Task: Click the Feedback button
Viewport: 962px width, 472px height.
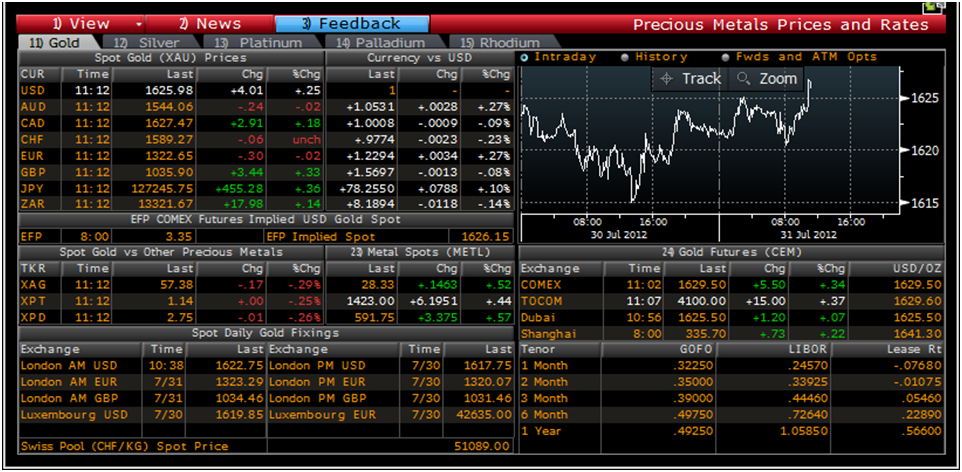Action: [x=351, y=24]
